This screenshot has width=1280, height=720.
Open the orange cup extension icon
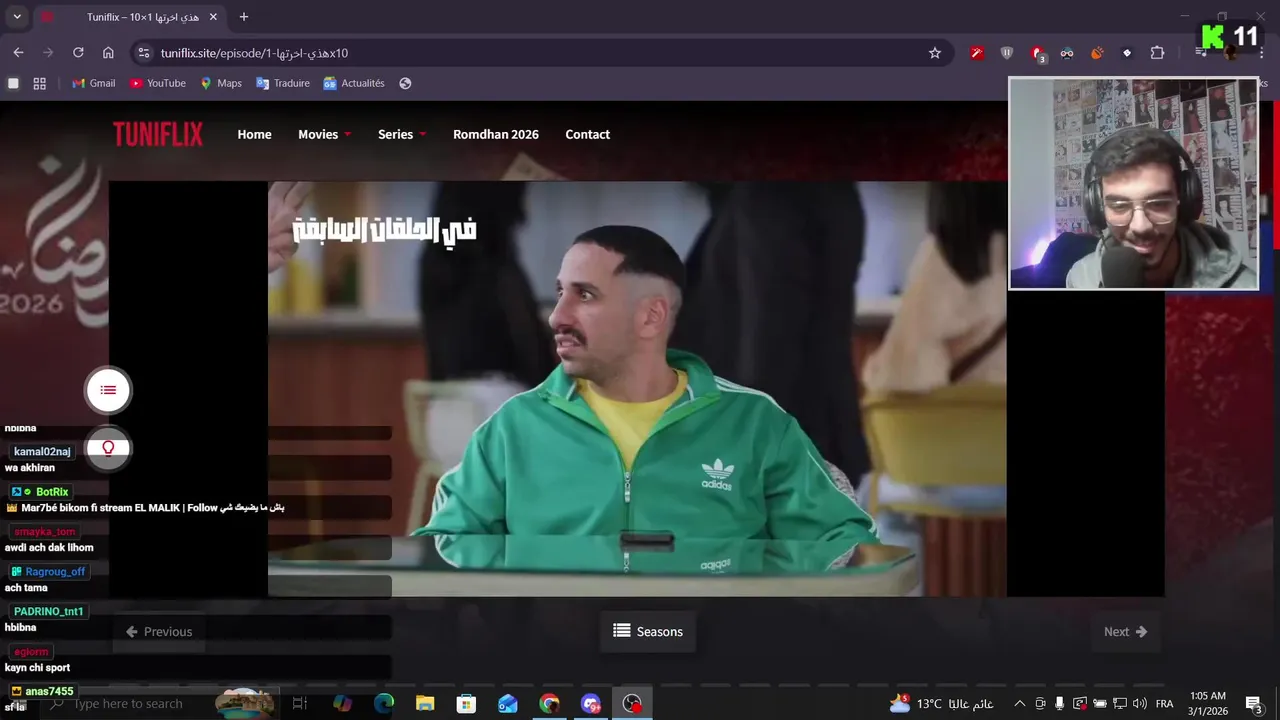coord(1097,53)
